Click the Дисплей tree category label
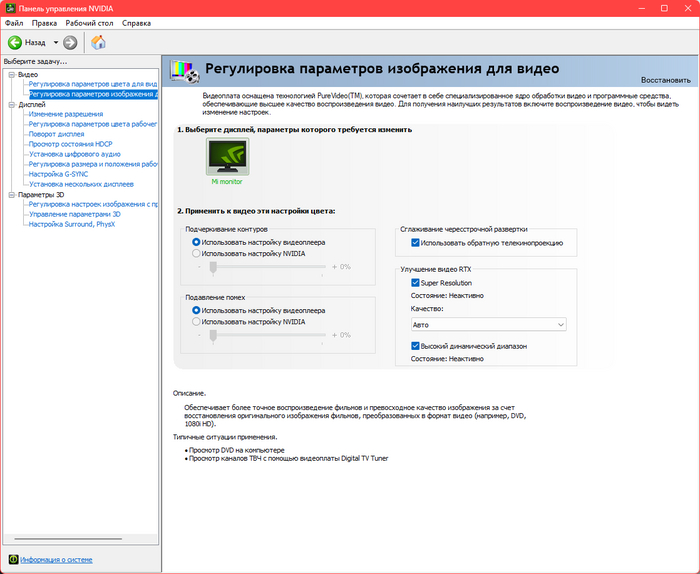Image resolution: width=700 pixels, height=574 pixels. (32, 104)
